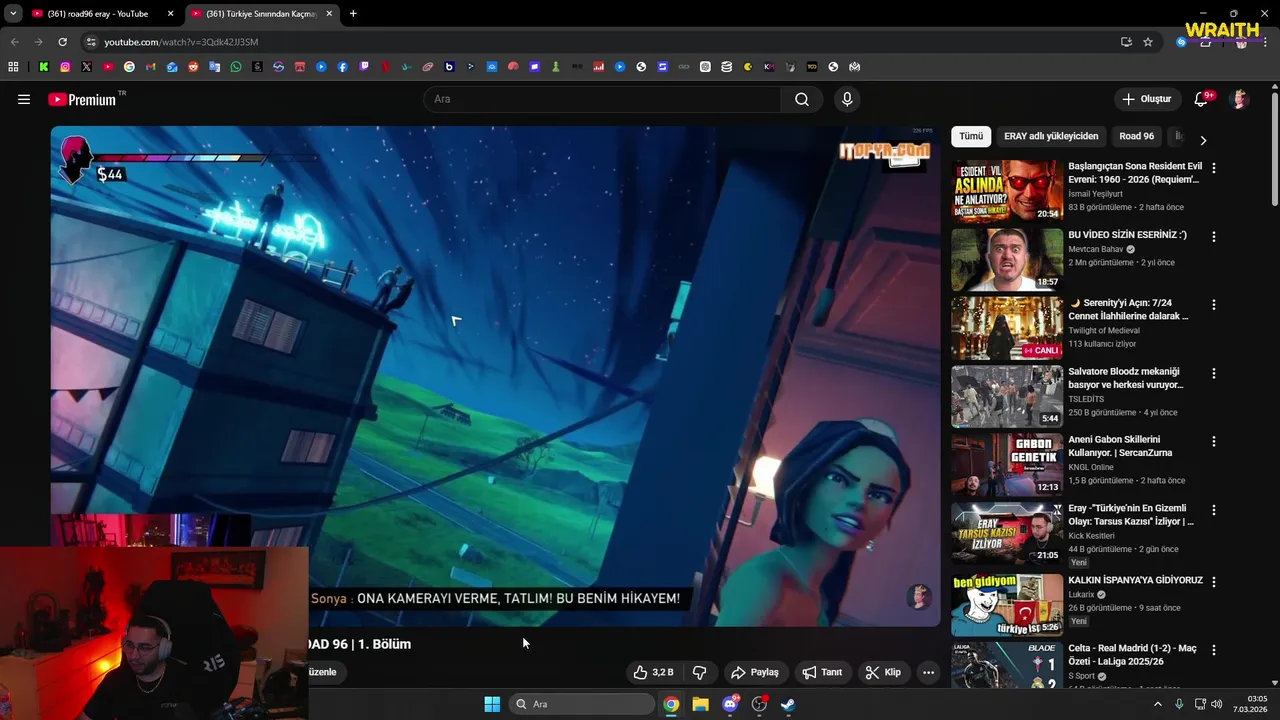Open Steam from the taskbar
This screenshot has width=1280, height=720.
coord(788,704)
